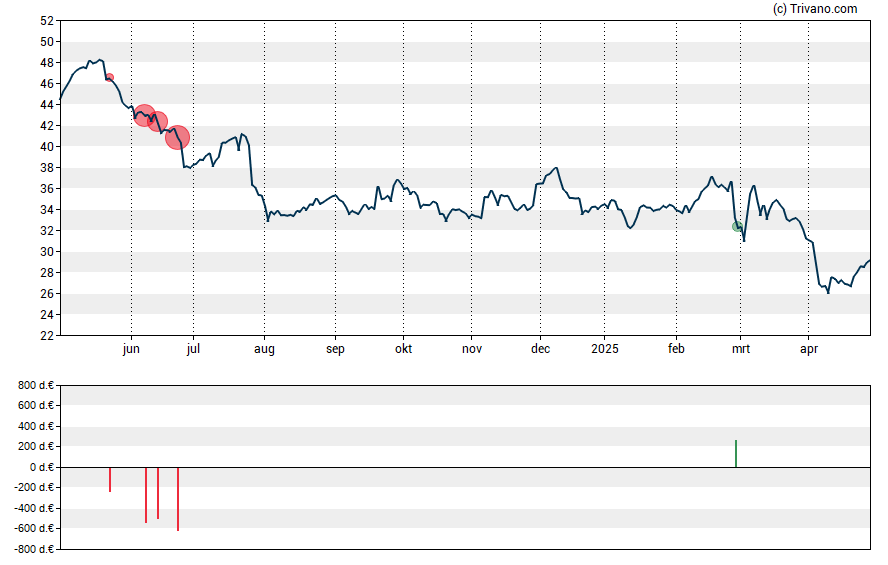Image resolution: width=888 pixels, height=565 pixels.
Task: Click the green bar in lower chart
Action: click(736, 453)
